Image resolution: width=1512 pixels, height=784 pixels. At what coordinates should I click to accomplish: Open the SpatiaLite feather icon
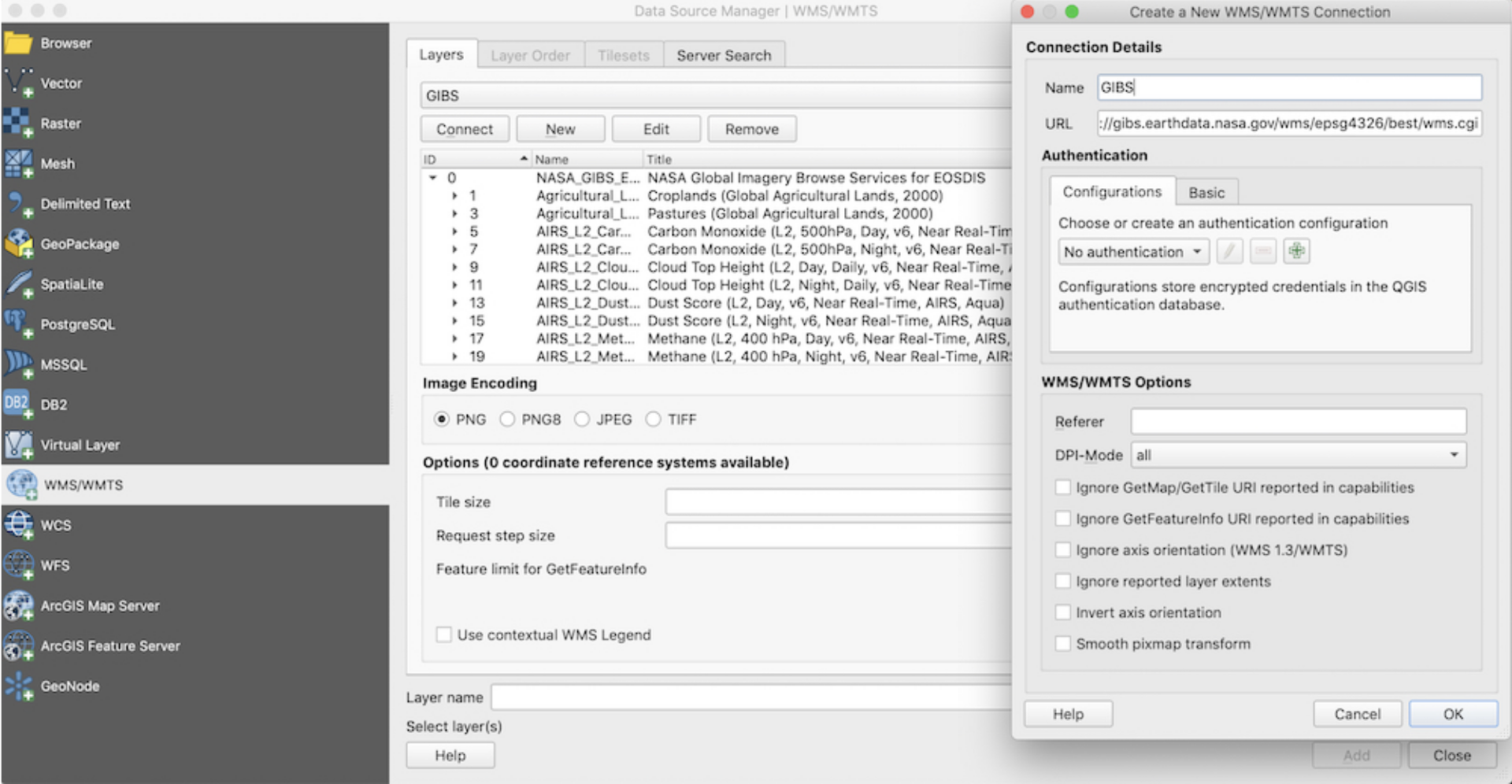coord(17,284)
